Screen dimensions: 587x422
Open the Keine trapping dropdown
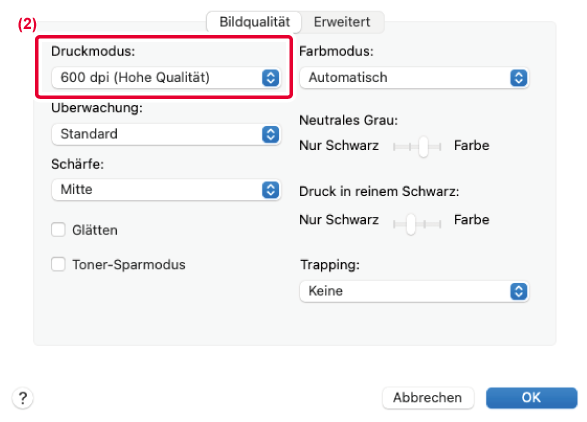tap(414, 291)
